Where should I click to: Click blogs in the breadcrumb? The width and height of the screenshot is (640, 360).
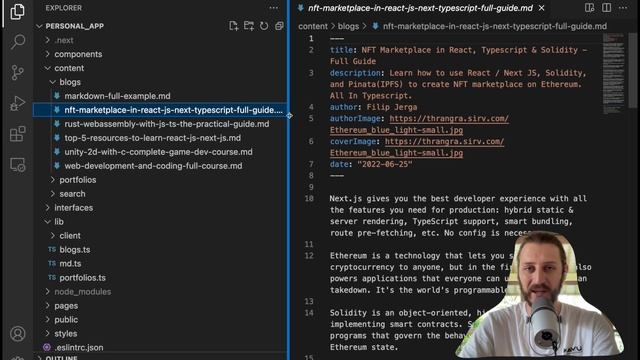click(x=348, y=26)
